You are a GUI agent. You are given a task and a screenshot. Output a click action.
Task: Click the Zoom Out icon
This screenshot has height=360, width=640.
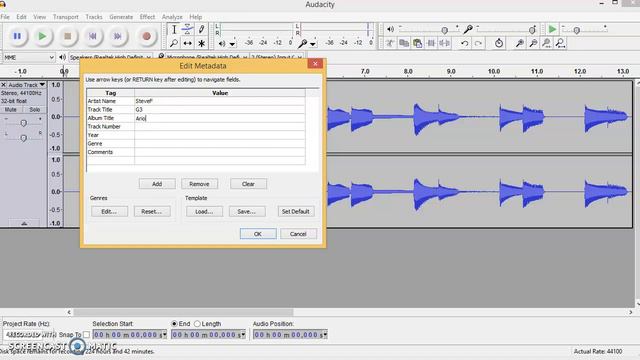tap(533, 43)
